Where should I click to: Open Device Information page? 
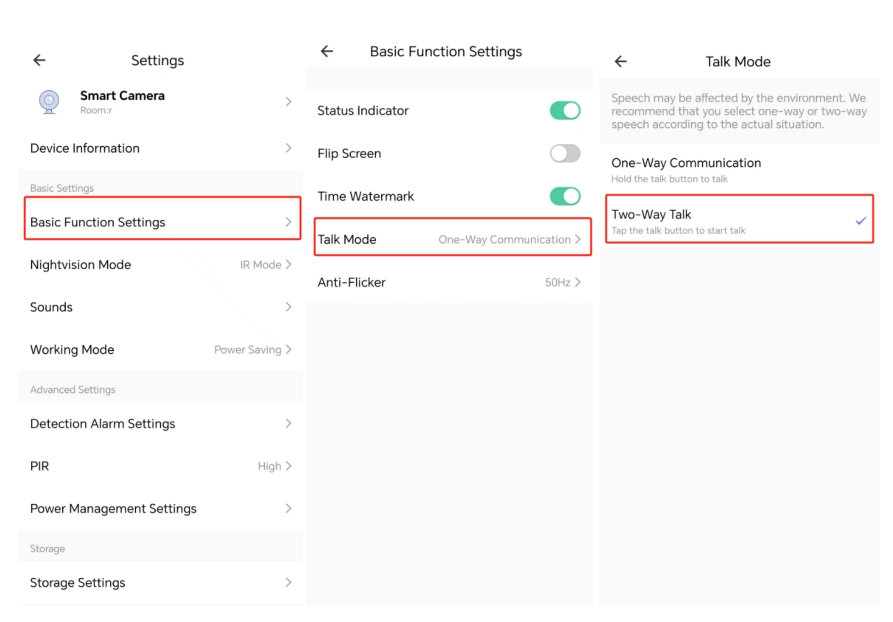160,148
